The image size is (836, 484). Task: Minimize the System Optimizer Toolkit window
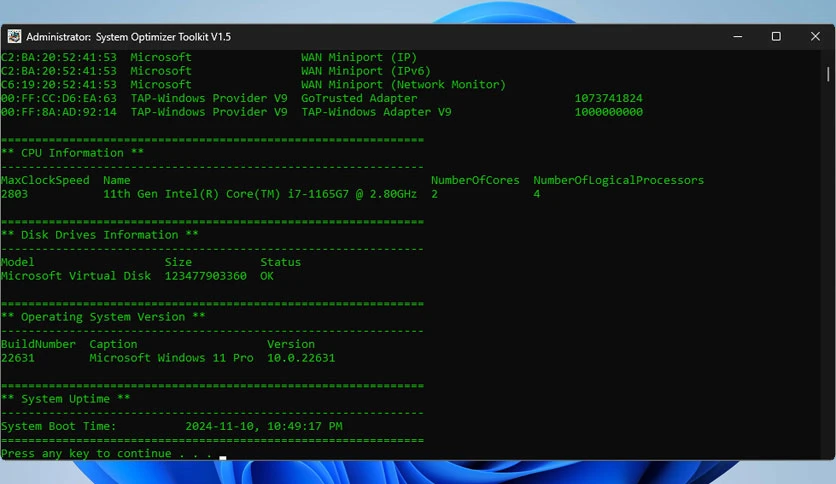737,36
